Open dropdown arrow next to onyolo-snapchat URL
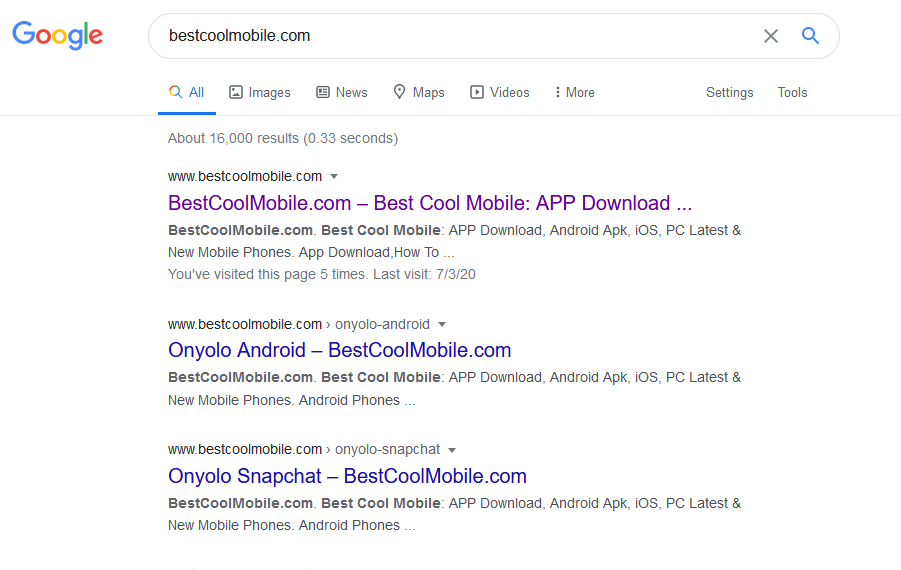The width and height of the screenshot is (901, 570). 452,450
